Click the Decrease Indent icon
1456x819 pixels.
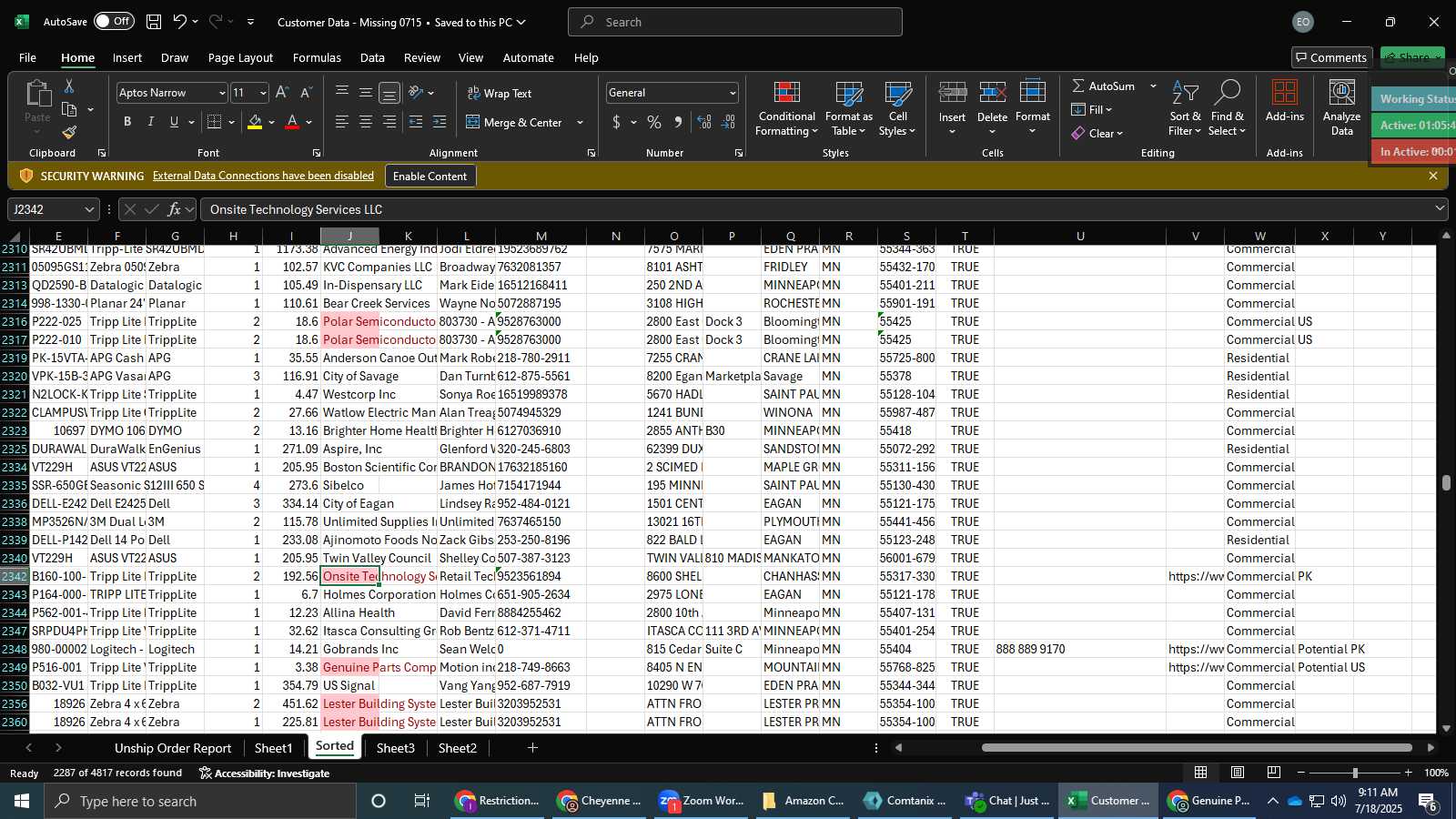tap(416, 122)
